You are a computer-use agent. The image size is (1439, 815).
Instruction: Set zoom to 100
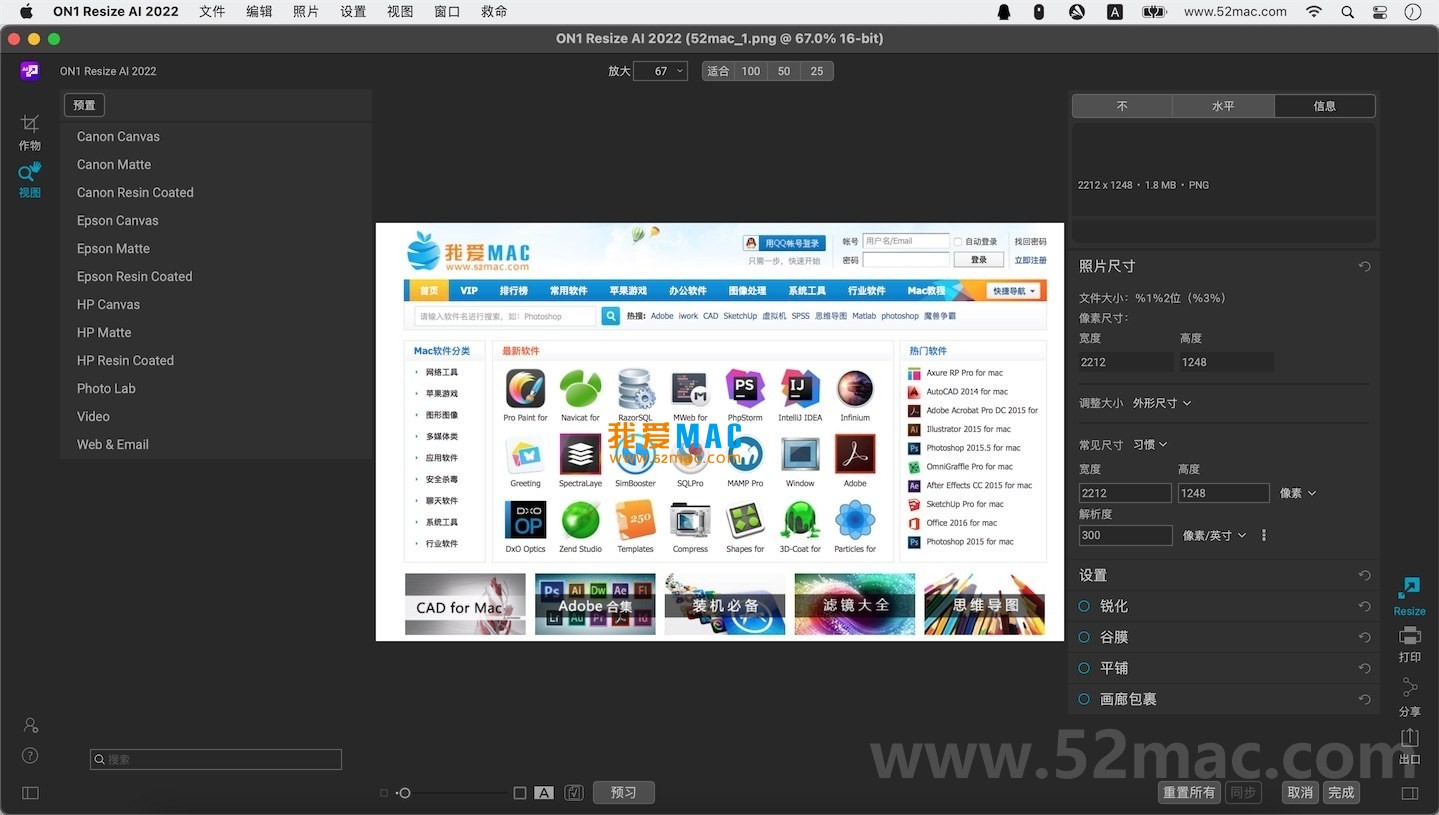point(751,71)
